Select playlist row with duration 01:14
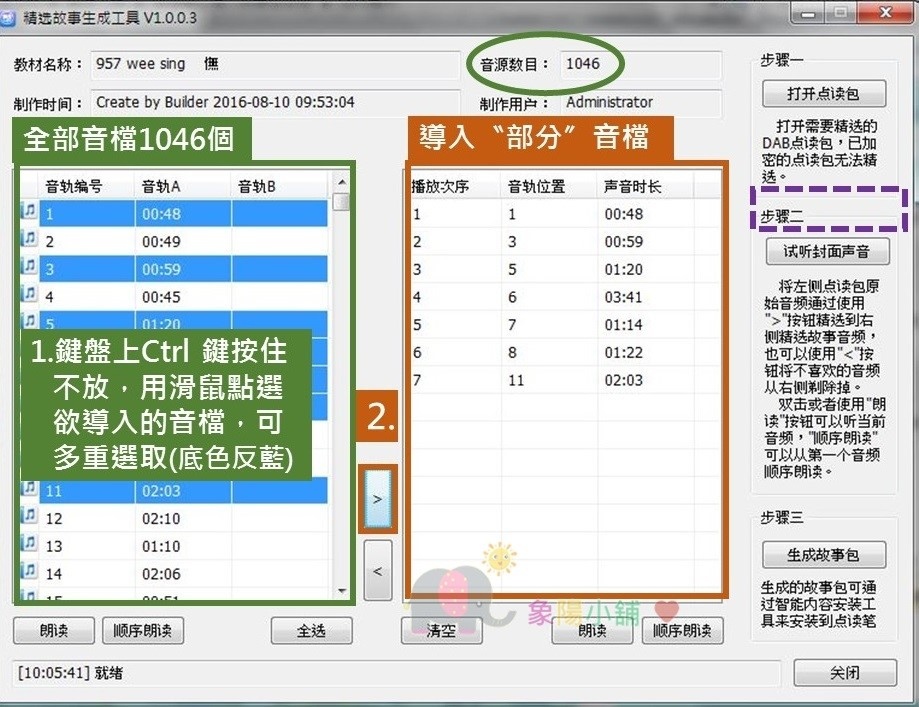919x707 pixels. [565, 325]
